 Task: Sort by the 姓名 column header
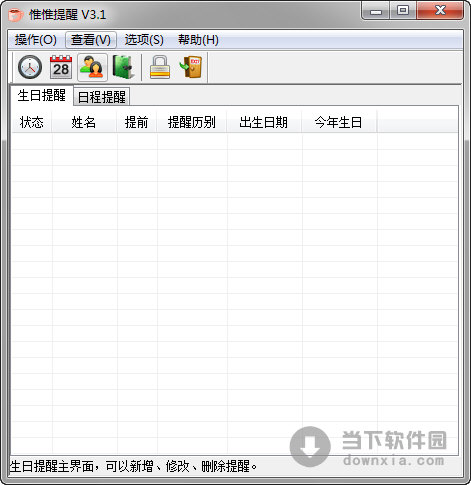pos(84,122)
